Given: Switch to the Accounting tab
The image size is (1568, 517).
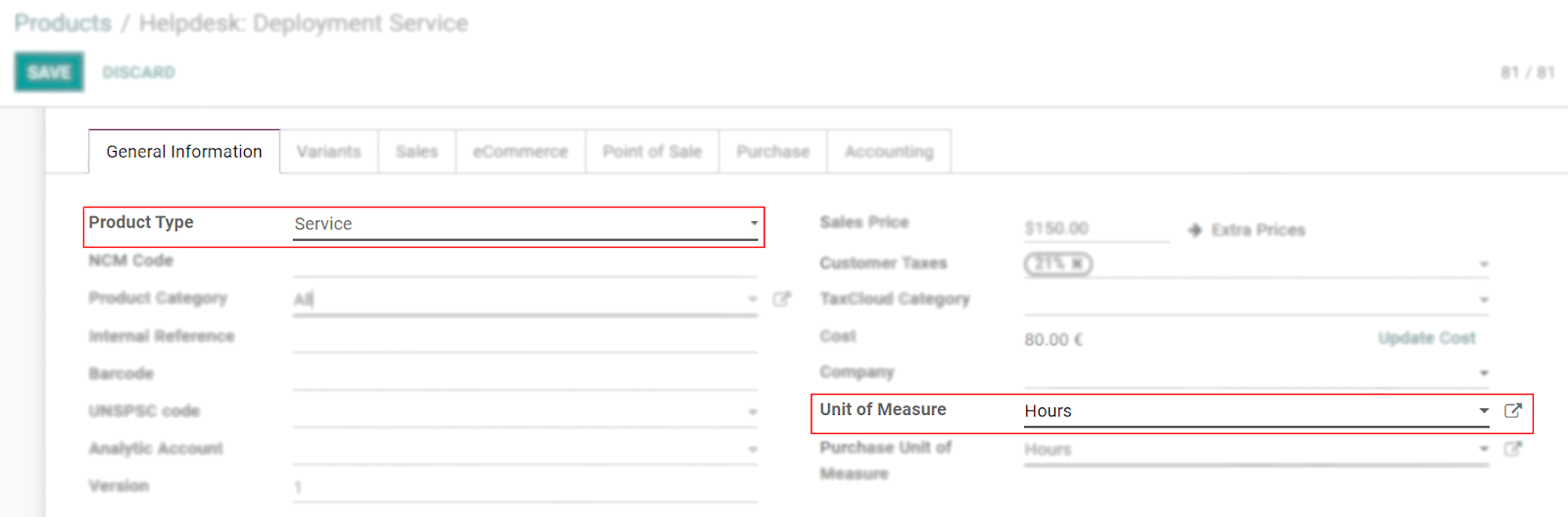Looking at the screenshot, I should coord(888,152).
